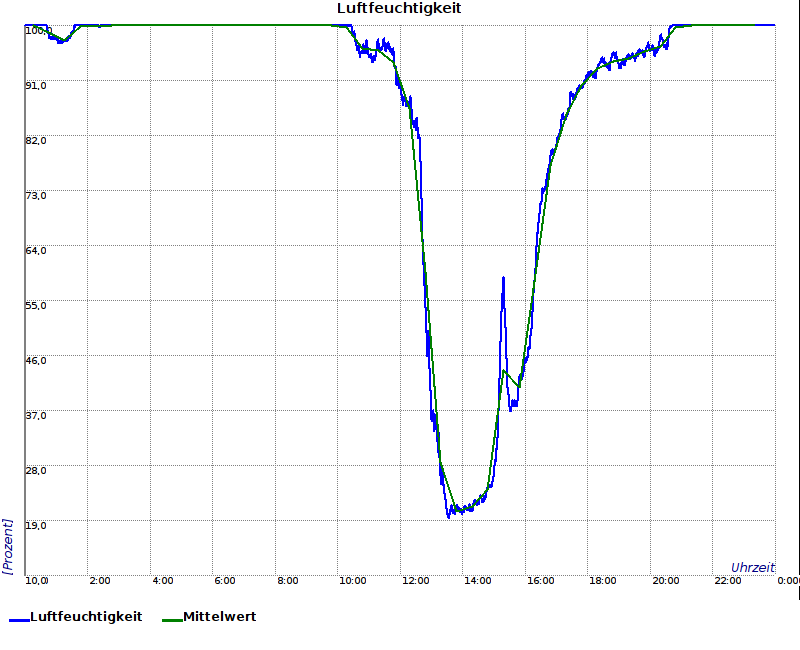Screen dimensions: 800x650
Task: Click the 18:00 time axis tick label
Action: point(603,581)
